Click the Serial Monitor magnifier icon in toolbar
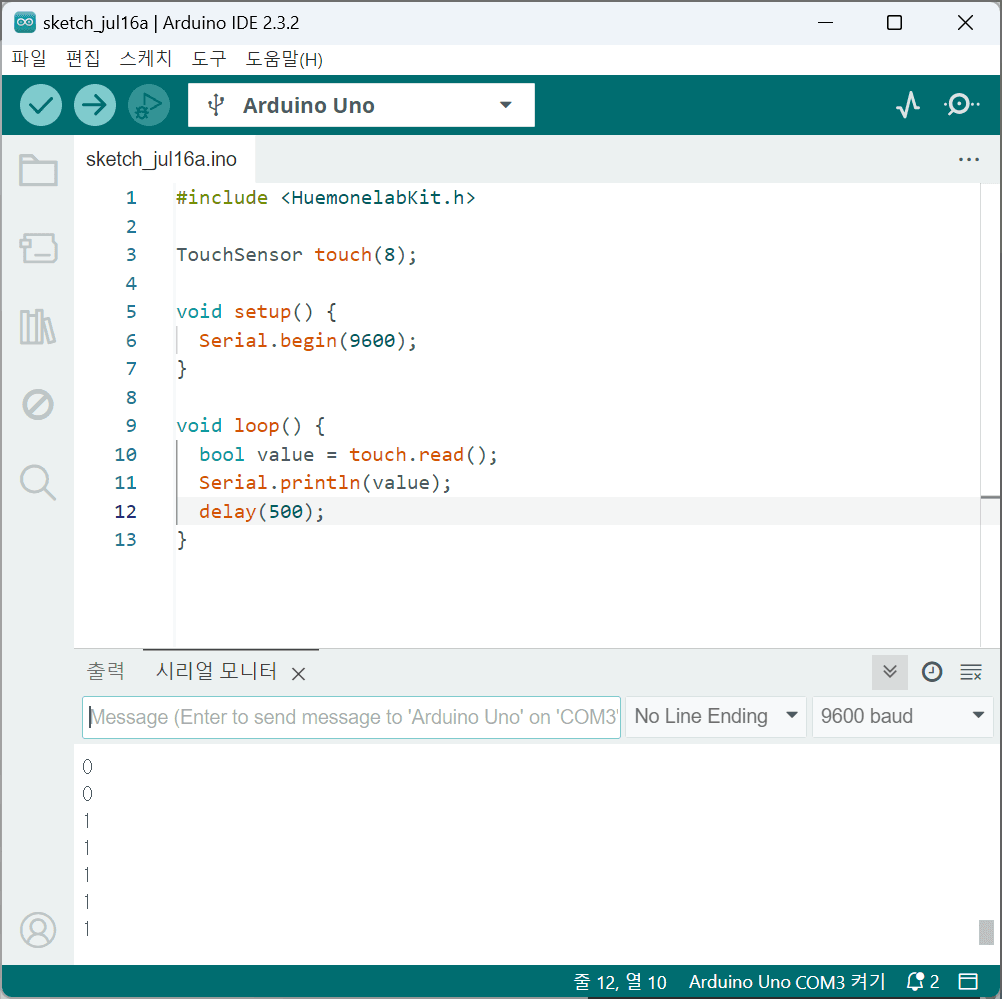 point(961,105)
